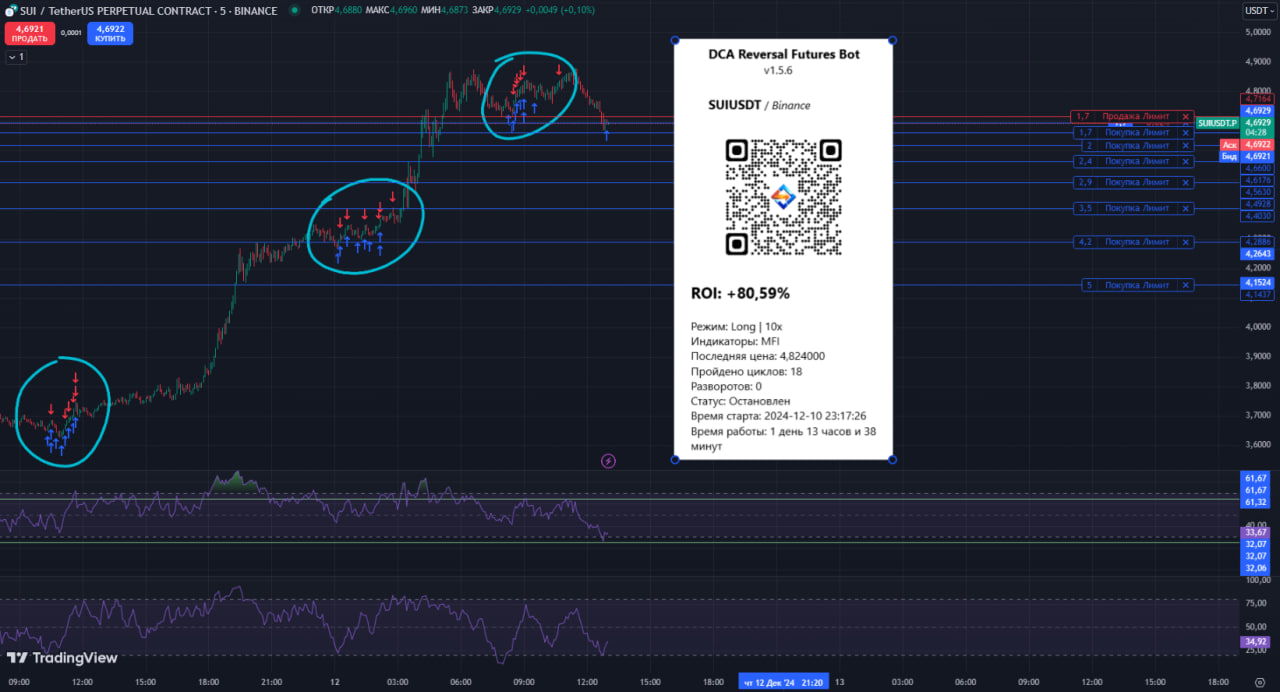Click the Последняя цена: 4,824000 line
The height and width of the screenshot is (692, 1280).
758,357
